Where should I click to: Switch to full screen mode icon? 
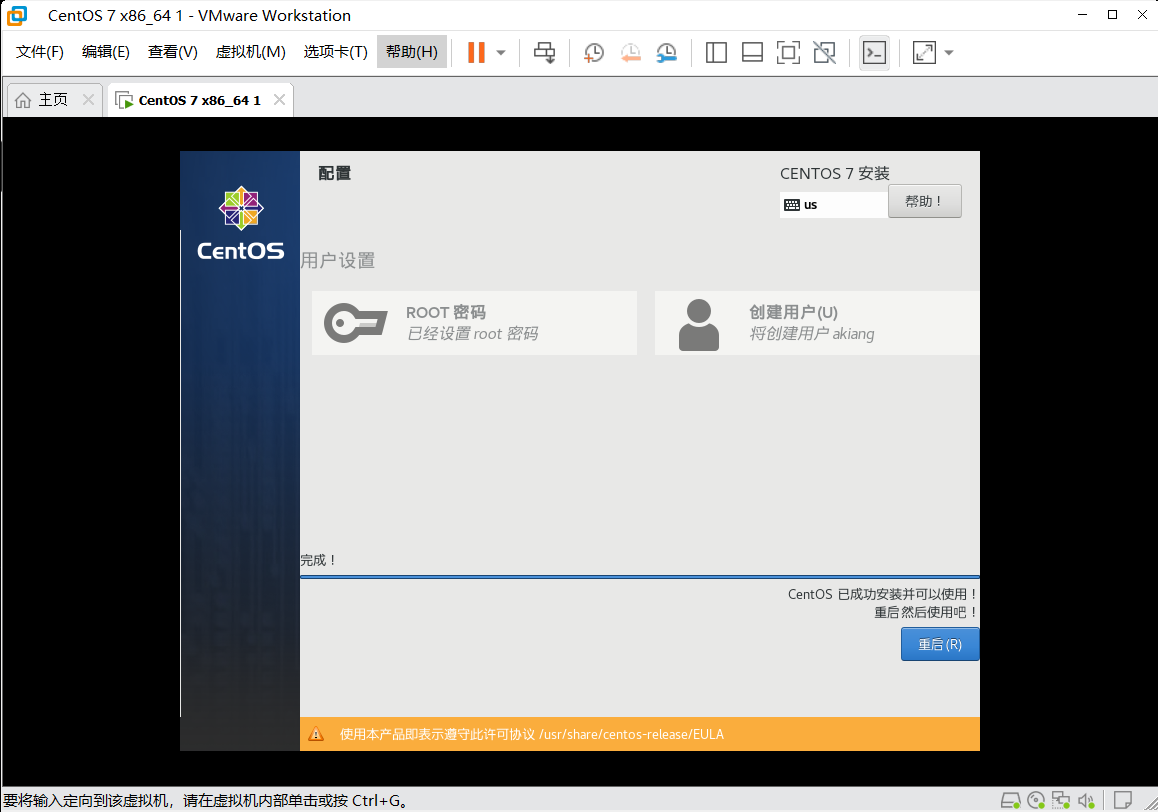(x=789, y=52)
